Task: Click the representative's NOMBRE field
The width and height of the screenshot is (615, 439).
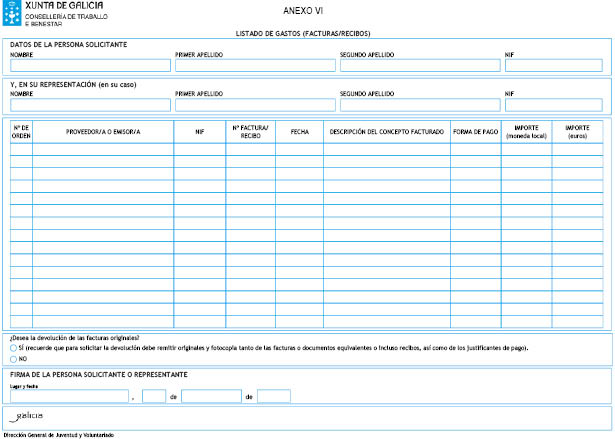Action: coord(89,105)
